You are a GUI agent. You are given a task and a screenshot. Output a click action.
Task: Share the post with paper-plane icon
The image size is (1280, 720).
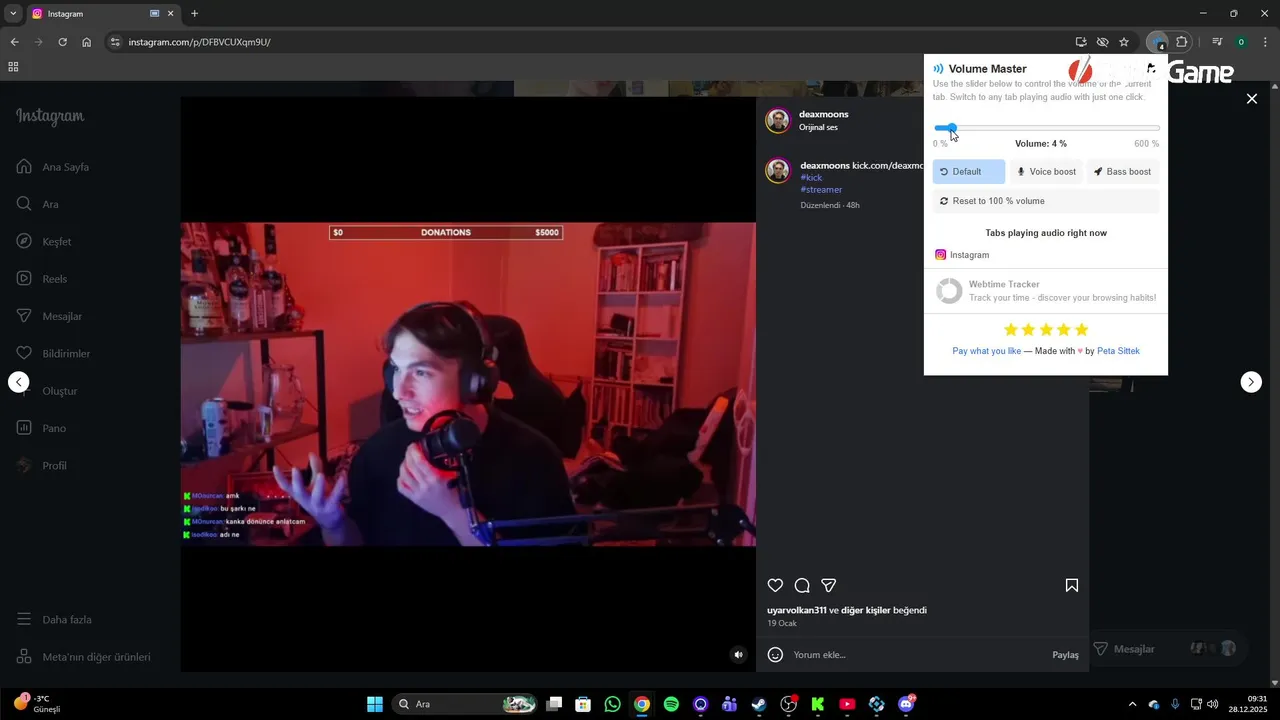(829, 585)
